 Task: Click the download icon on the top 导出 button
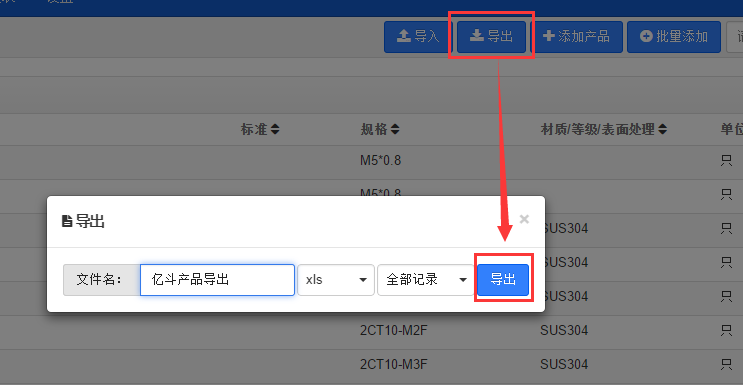coord(477,36)
